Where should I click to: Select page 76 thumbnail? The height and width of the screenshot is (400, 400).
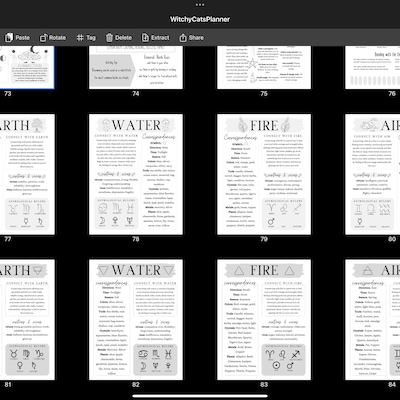tap(373, 68)
